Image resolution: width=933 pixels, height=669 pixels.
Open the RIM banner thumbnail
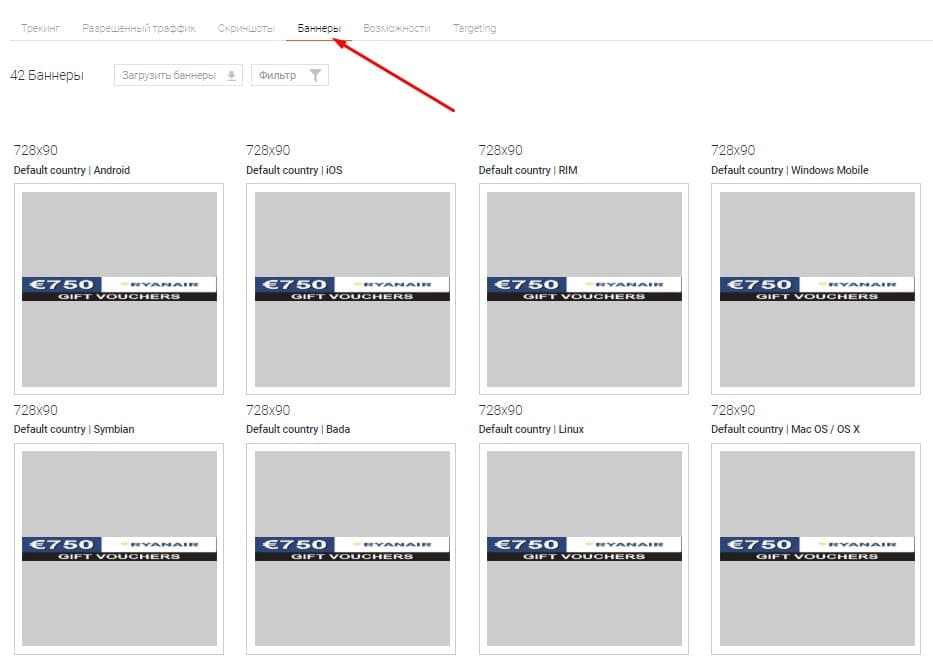pyautogui.click(x=584, y=289)
